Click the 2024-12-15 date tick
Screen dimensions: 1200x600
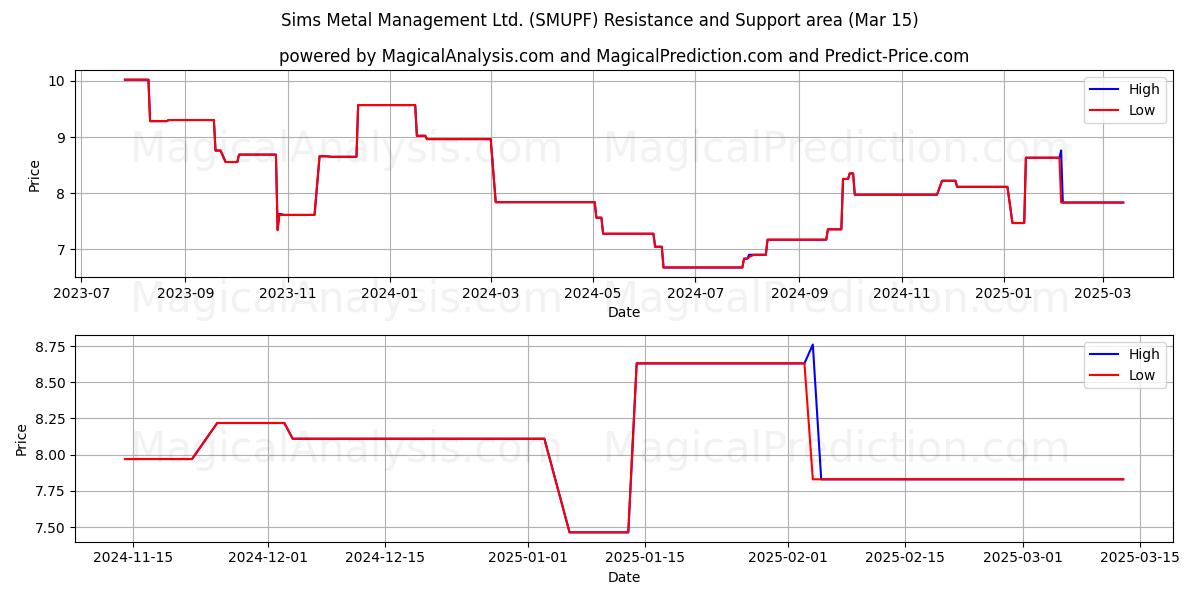[385, 558]
